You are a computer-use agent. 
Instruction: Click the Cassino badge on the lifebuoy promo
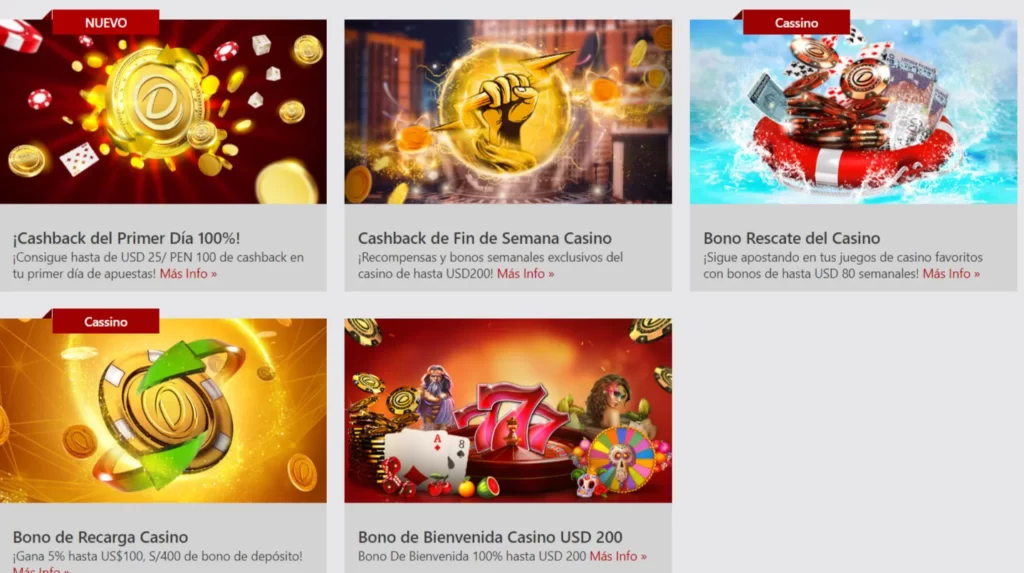coord(796,22)
